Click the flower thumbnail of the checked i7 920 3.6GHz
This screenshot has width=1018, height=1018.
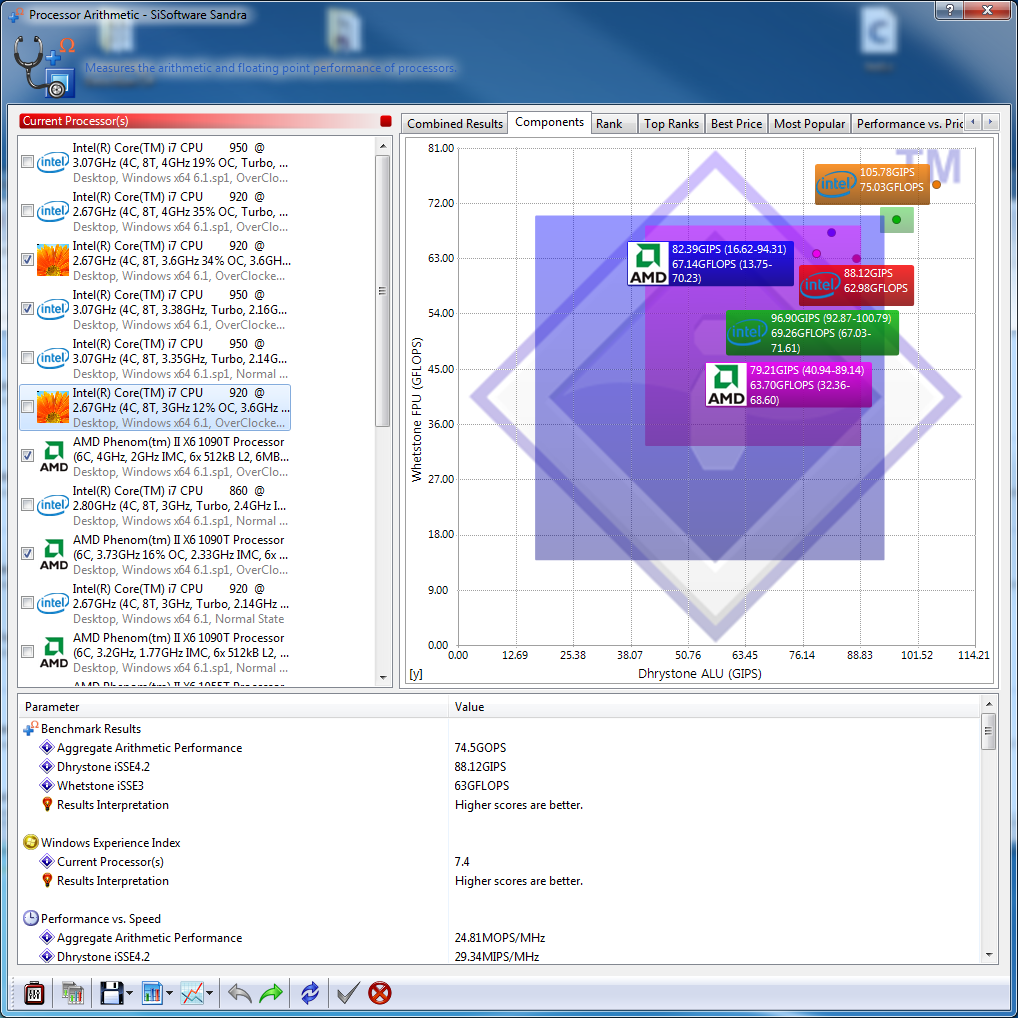point(53,260)
